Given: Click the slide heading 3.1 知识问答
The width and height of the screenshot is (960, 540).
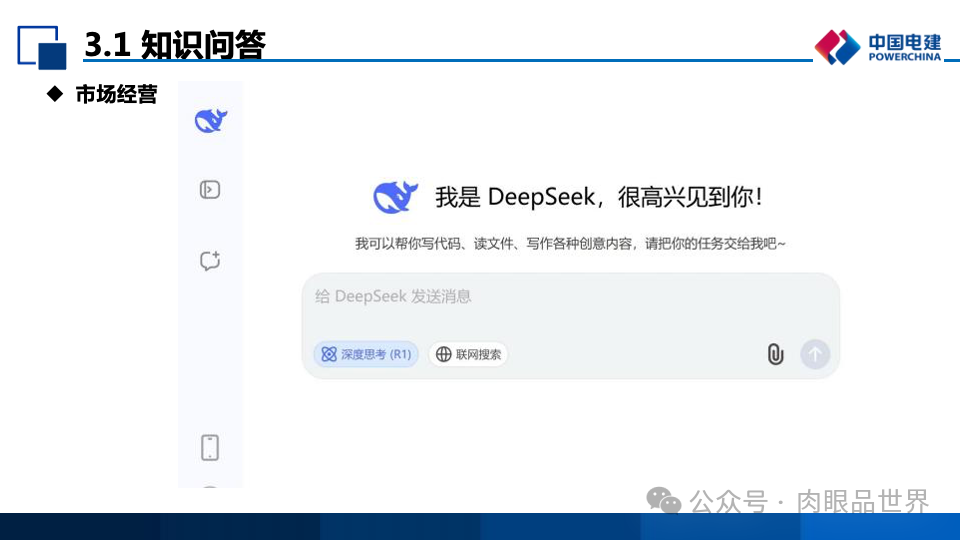Looking at the screenshot, I should pos(175,44).
